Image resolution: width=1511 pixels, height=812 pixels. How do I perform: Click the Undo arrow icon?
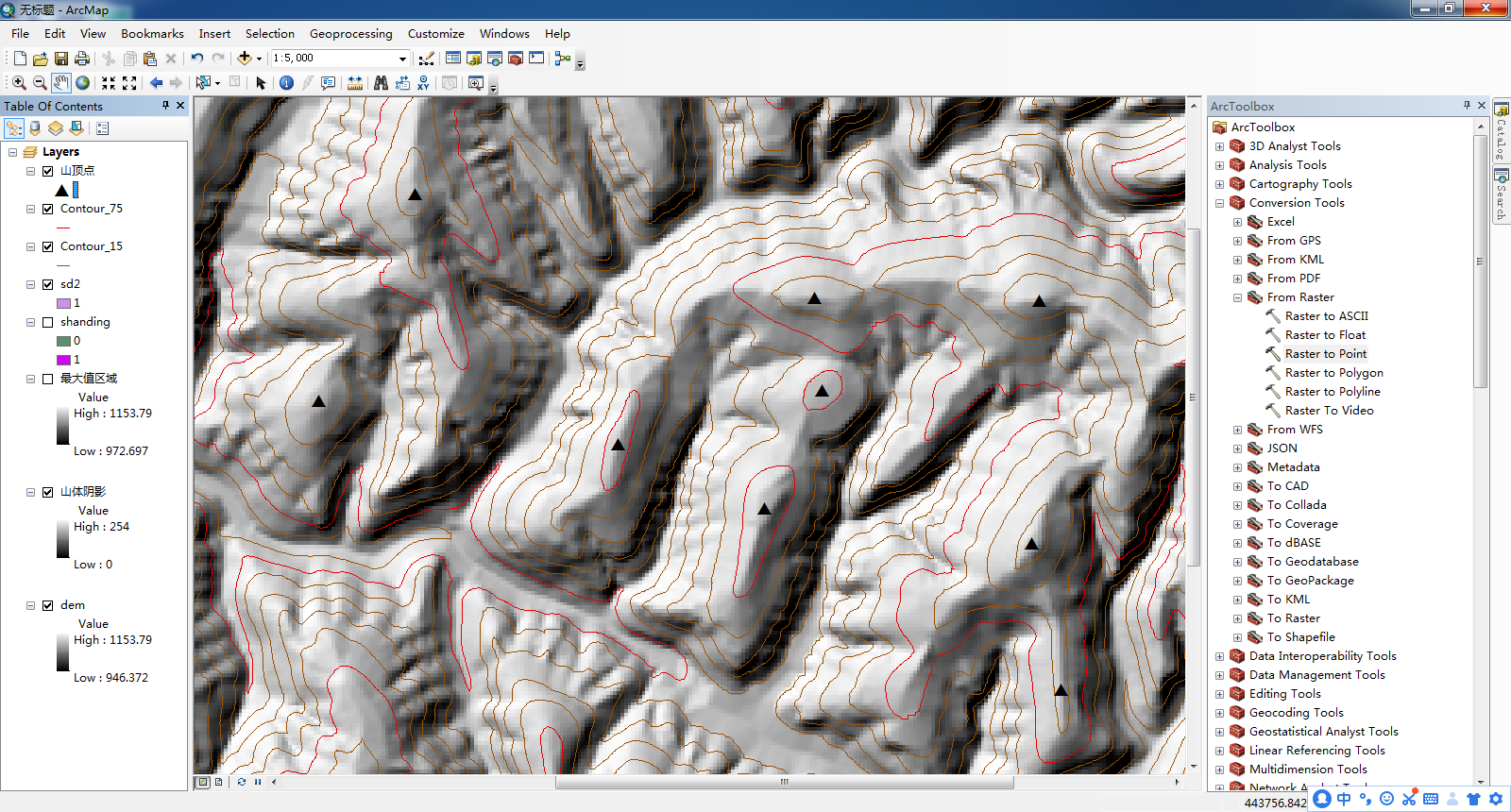(197, 59)
